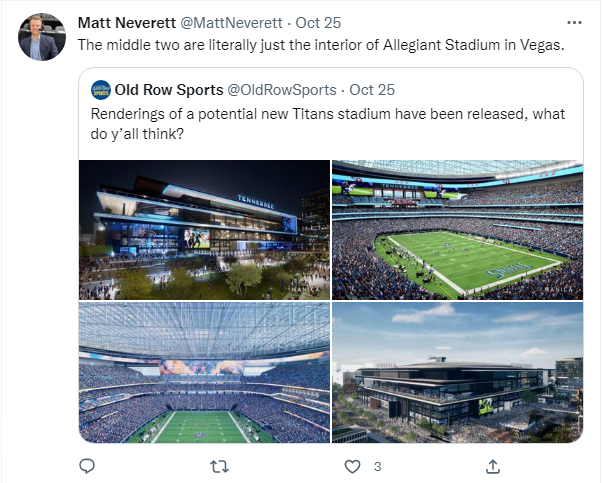Image resolution: width=602 pixels, height=483 pixels.
Task: View nighttime Tennessee stadium exterior rendering
Action: pyautogui.click(x=204, y=229)
